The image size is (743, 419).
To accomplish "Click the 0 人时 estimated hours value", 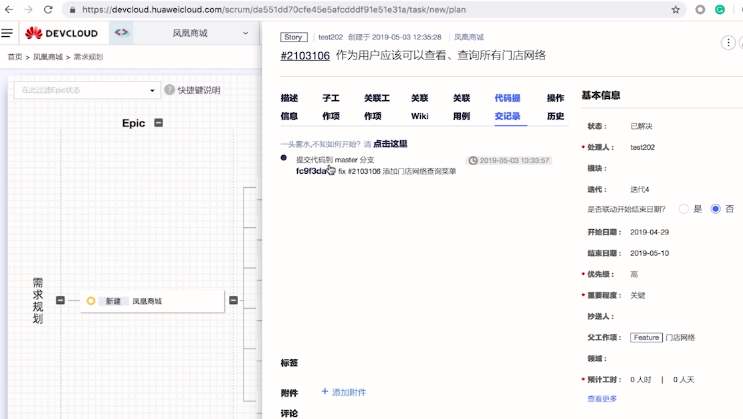I will pos(641,380).
